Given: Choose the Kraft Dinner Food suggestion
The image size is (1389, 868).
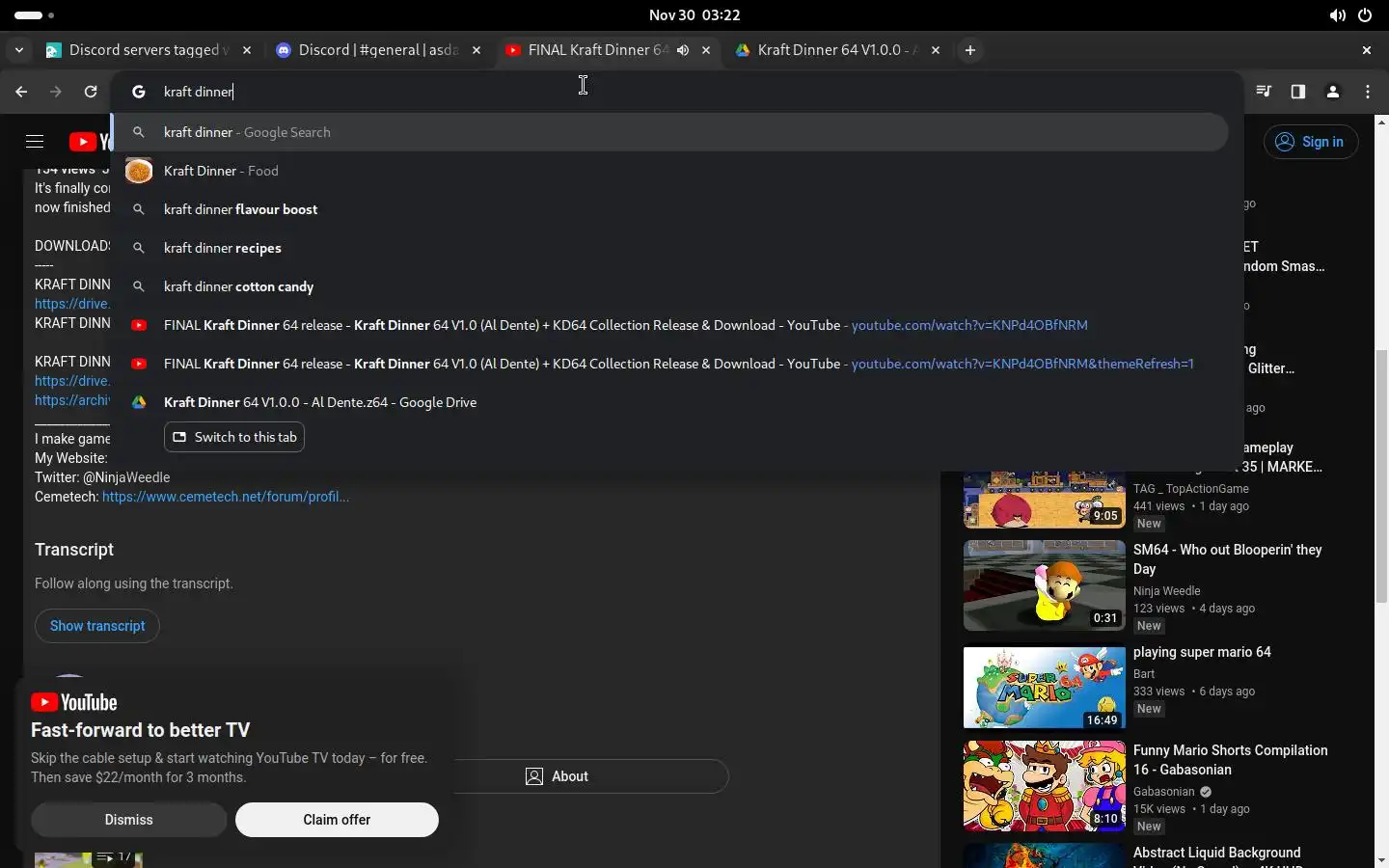Looking at the screenshot, I should 669,171.
